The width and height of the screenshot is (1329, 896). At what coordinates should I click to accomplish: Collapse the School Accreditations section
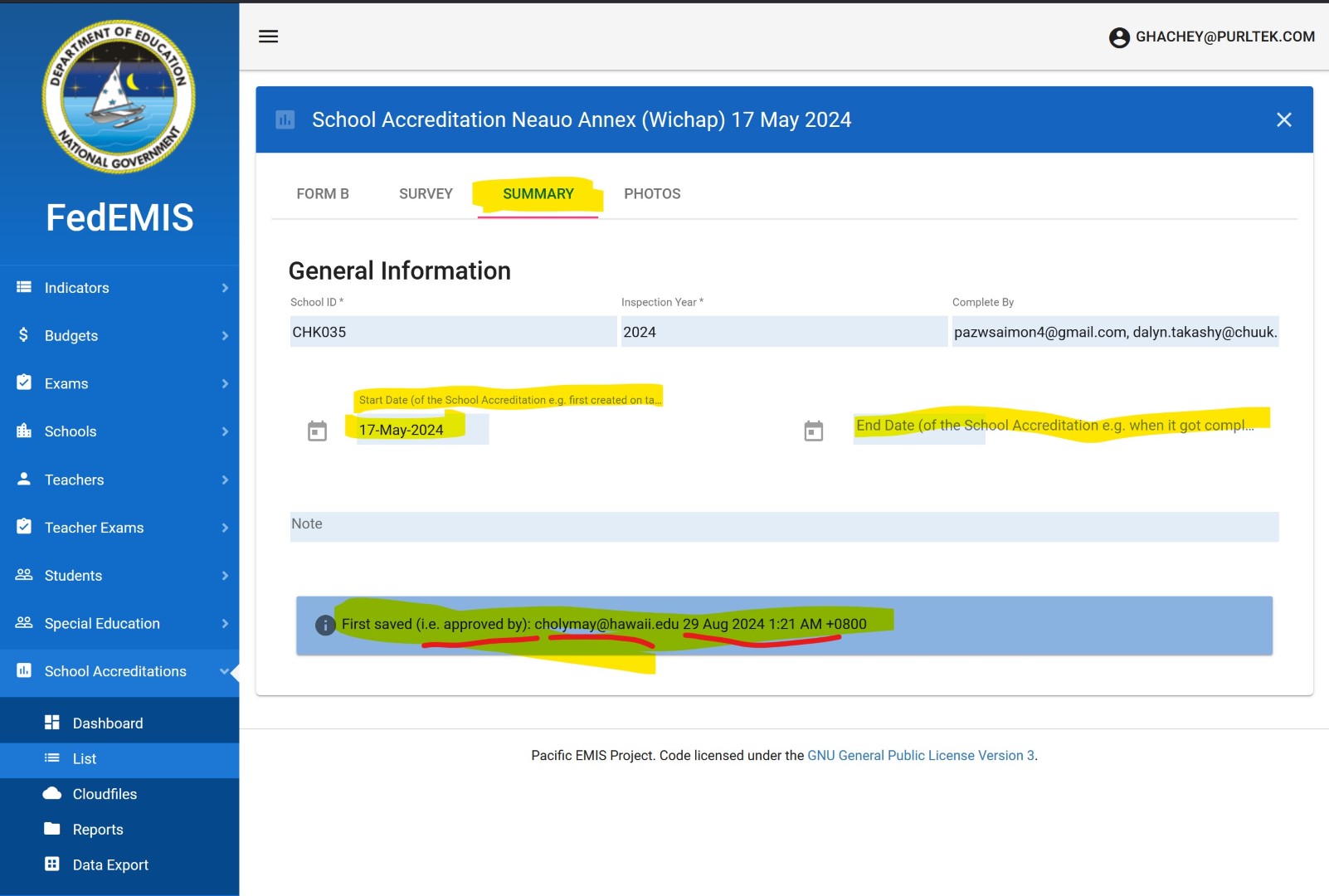tap(224, 671)
